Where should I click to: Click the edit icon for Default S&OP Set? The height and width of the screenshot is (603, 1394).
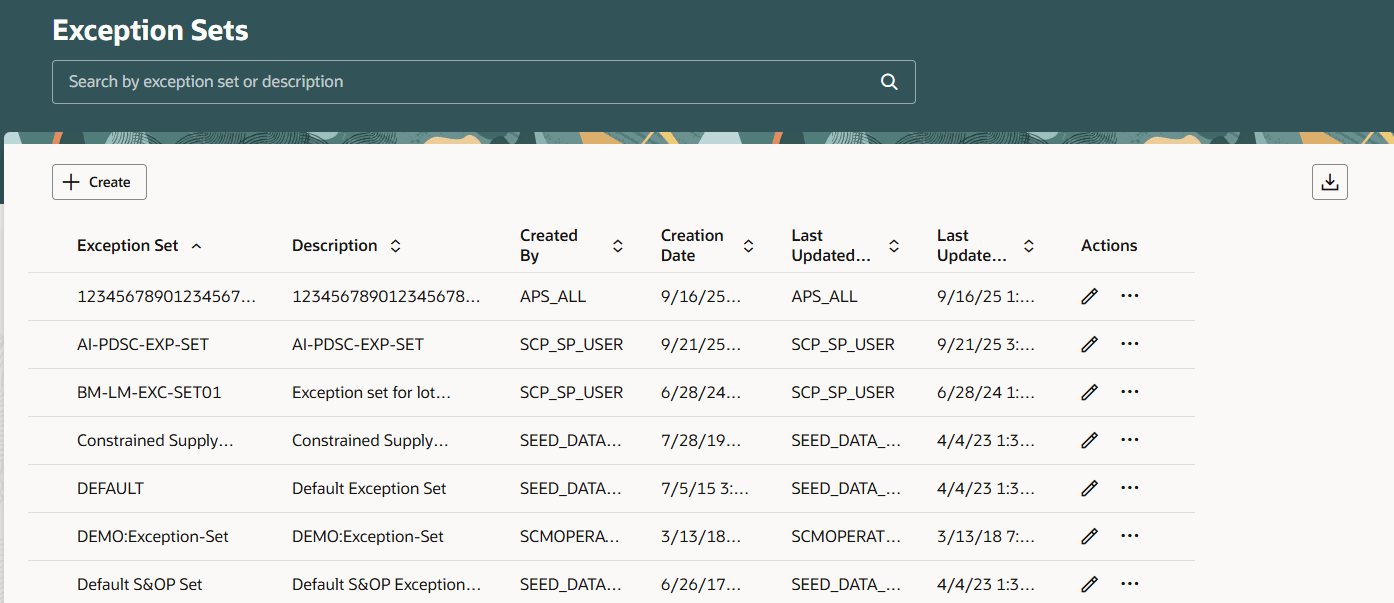(x=1089, y=584)
